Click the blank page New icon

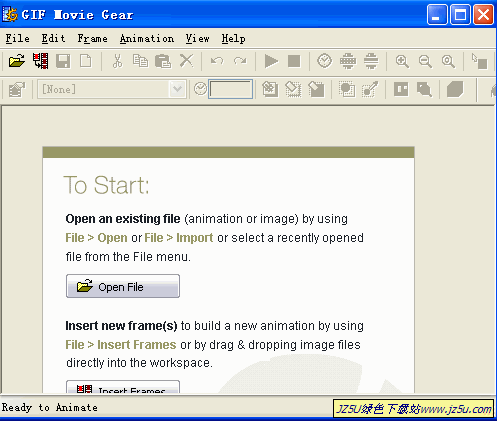[x=86, y=61]
